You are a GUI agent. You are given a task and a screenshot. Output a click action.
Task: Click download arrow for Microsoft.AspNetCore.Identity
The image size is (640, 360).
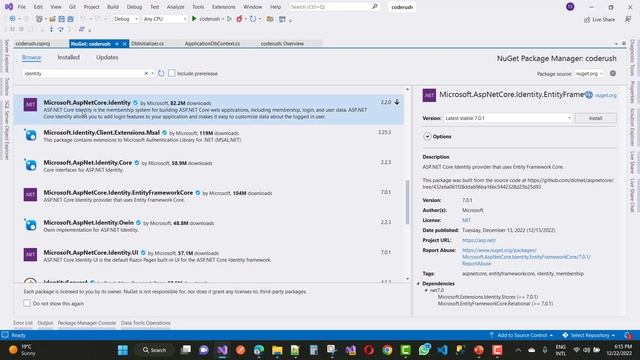397,102
